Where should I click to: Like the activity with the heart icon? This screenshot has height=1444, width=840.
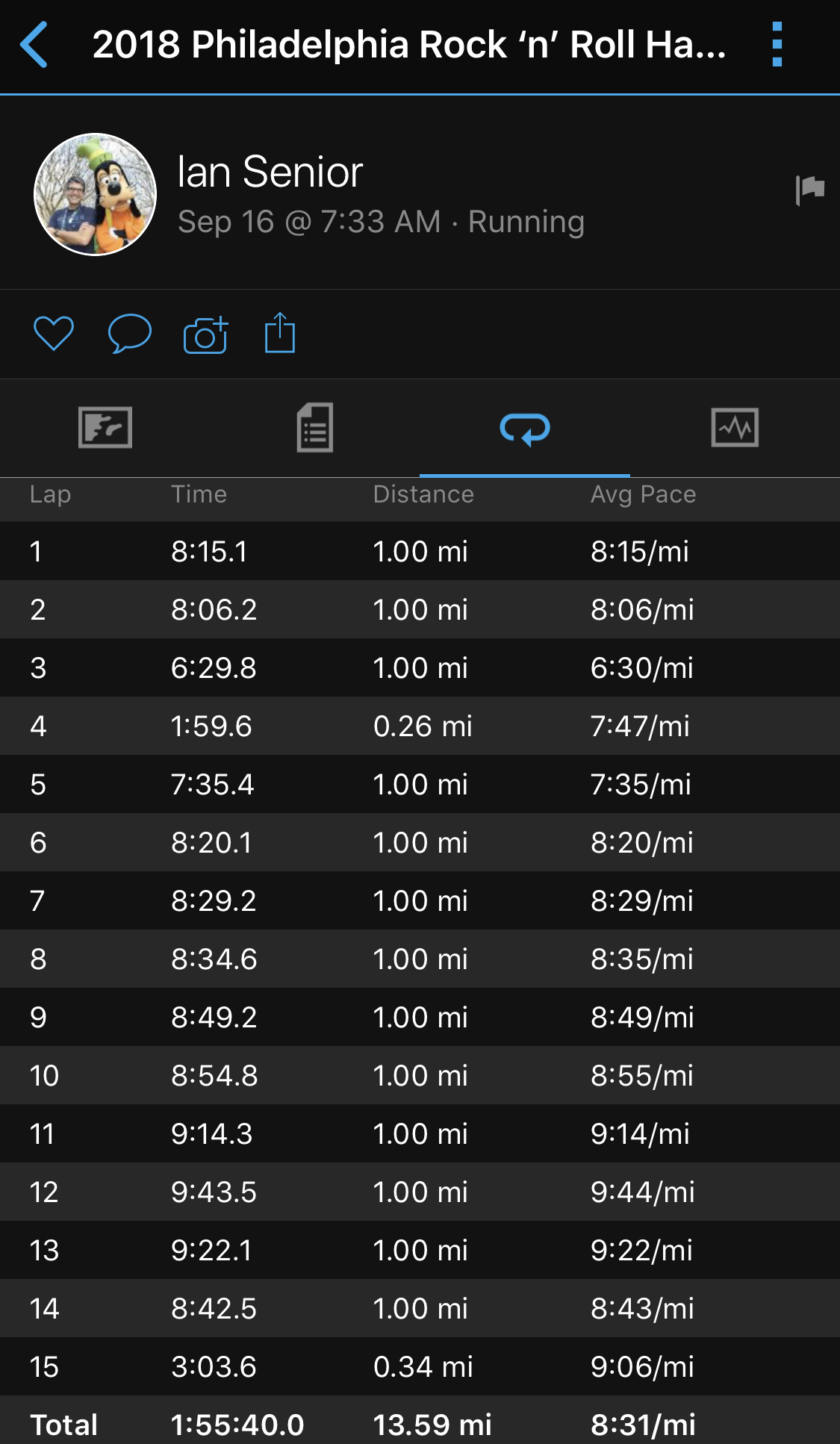click(x=54, y=334)
